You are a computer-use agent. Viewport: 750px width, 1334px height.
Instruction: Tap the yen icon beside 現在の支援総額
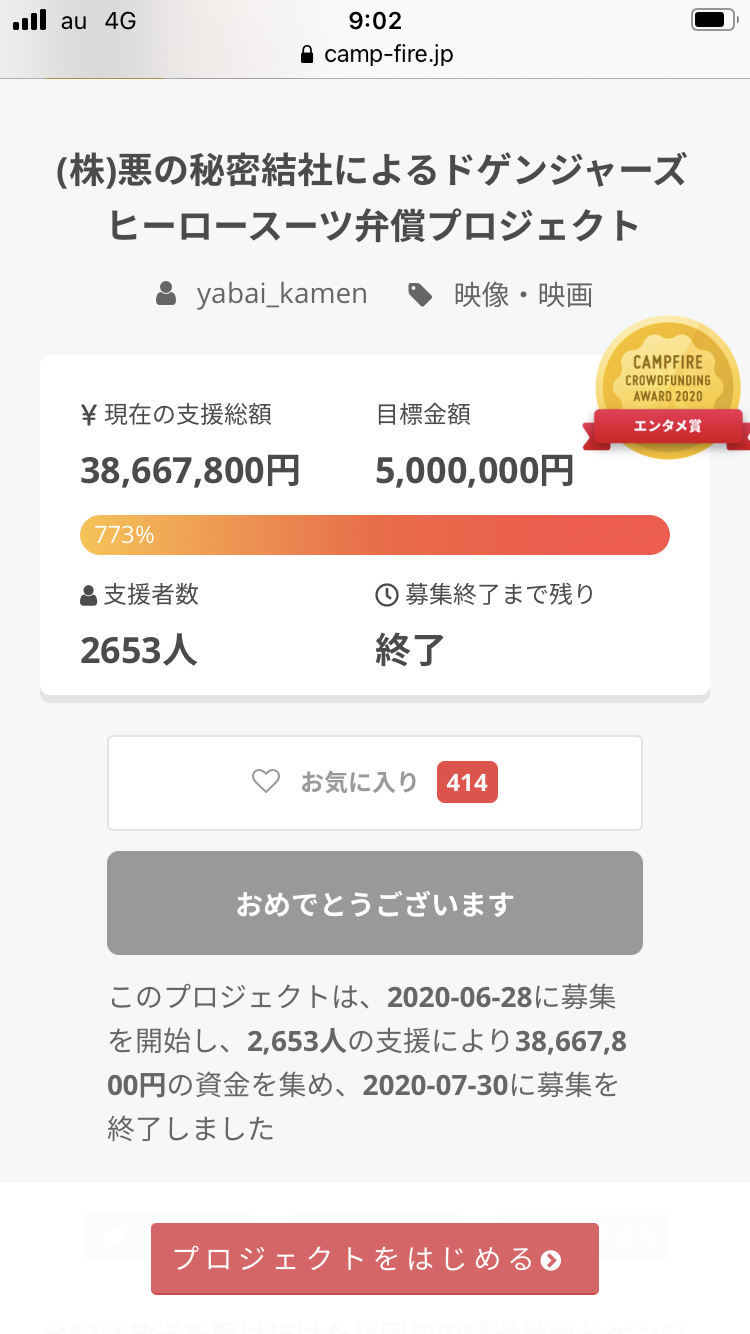pyautogui.click(x=89, y=414)
